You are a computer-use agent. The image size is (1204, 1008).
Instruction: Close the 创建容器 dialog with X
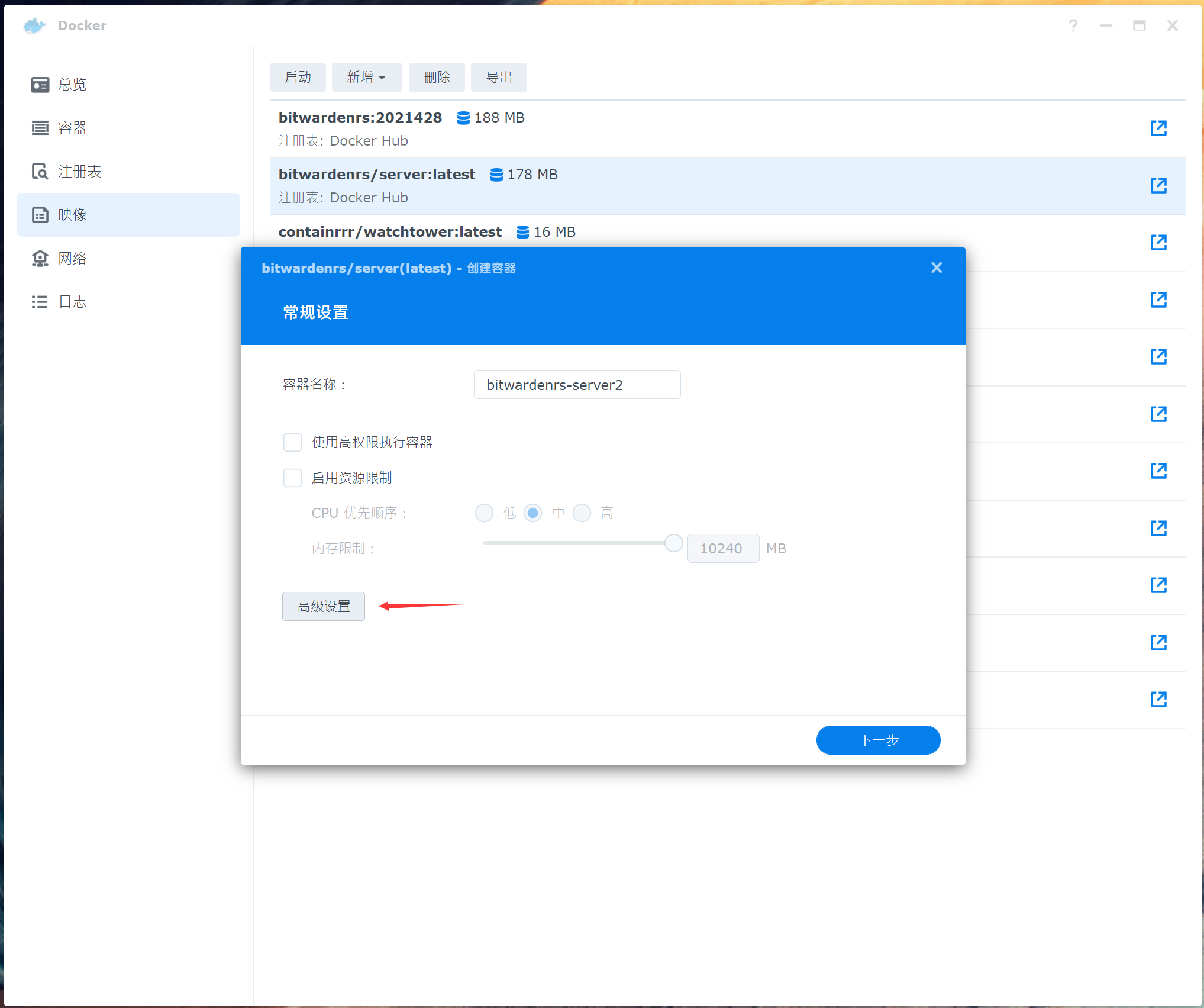click(x=937, y=268)
